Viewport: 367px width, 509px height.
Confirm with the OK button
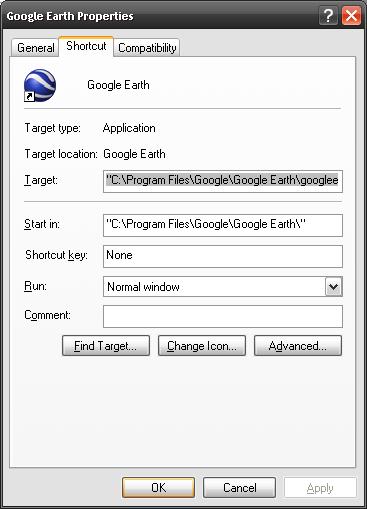coord(158,488)
